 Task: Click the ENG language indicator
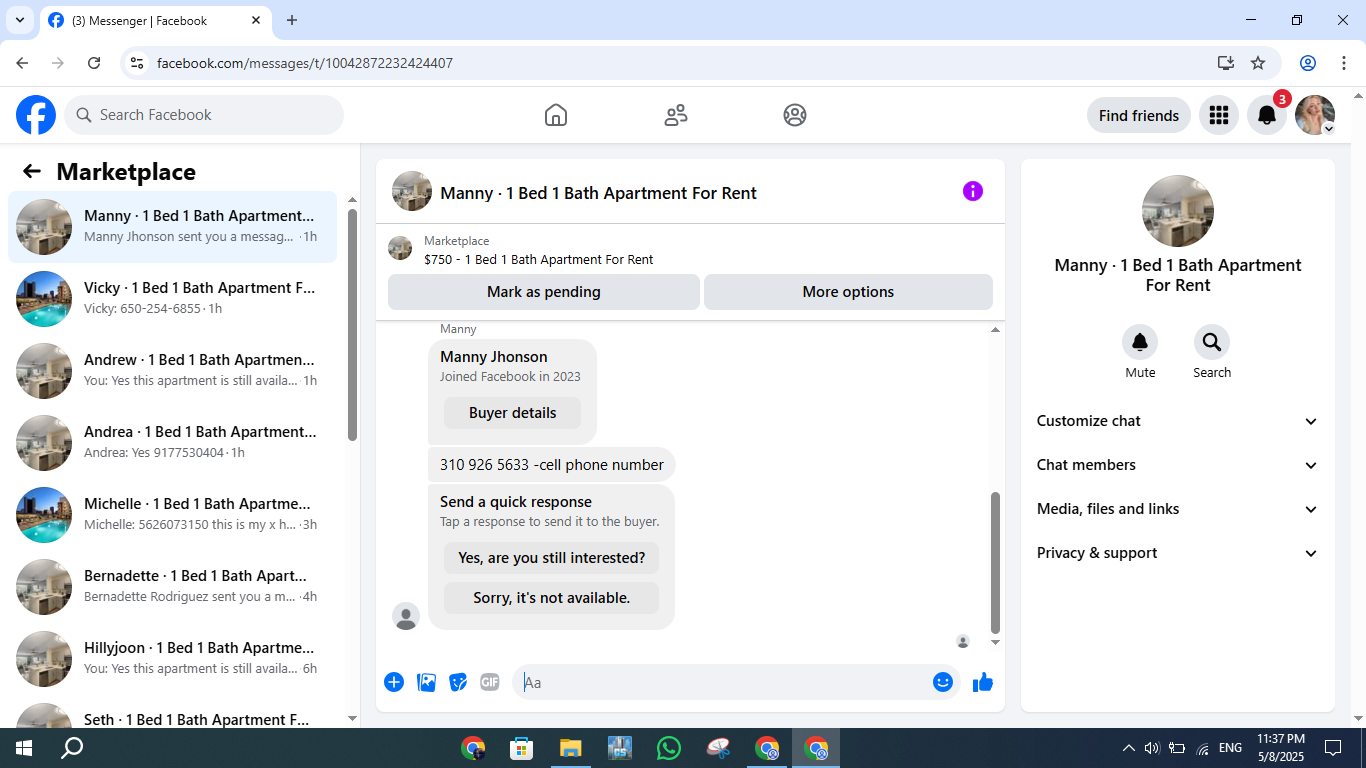[x=1230, y=748]
